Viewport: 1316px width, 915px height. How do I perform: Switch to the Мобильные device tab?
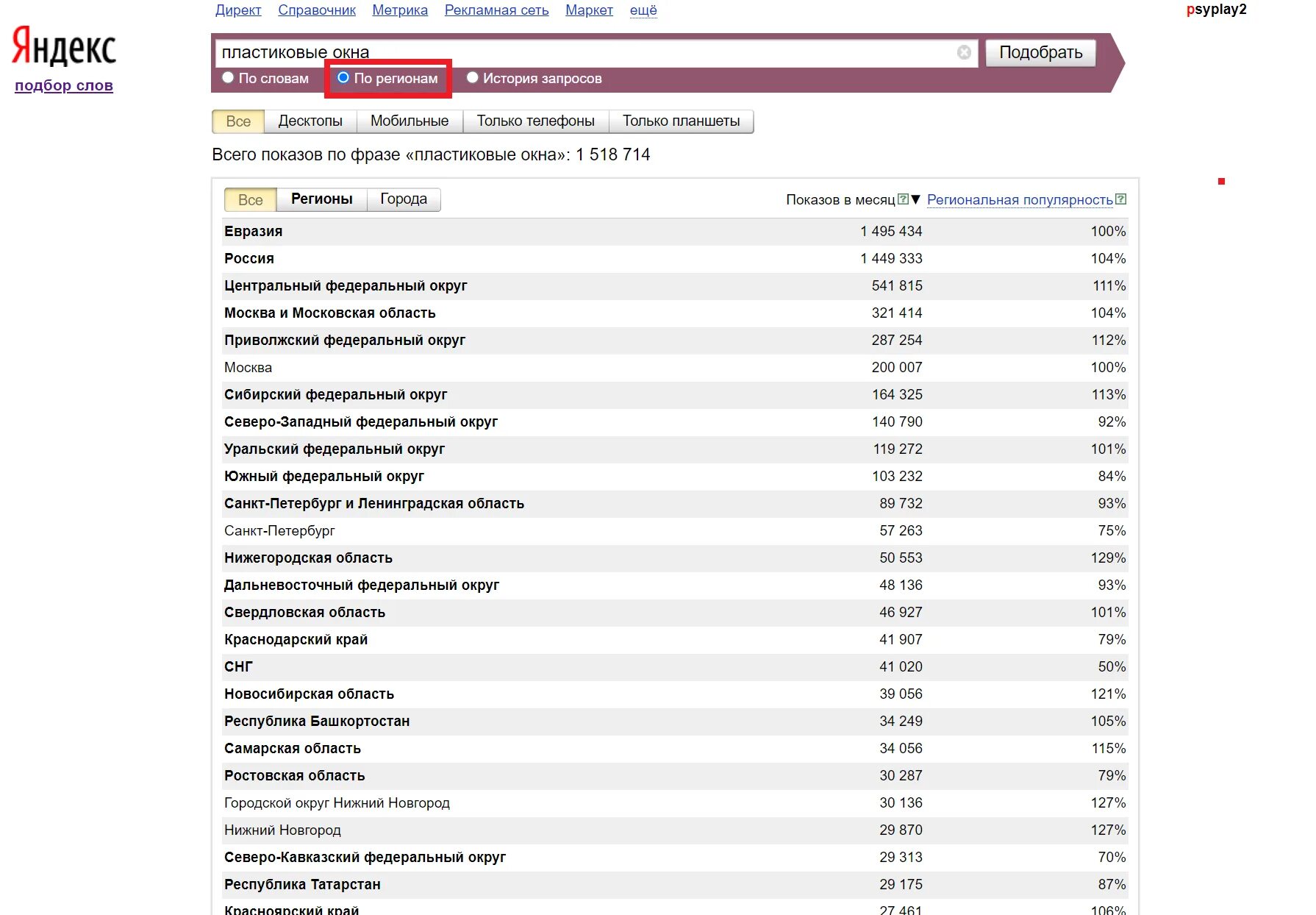[410, 121]
